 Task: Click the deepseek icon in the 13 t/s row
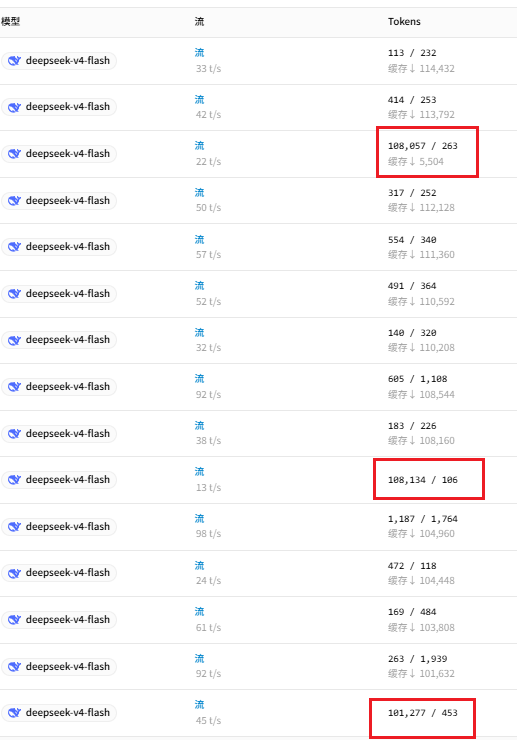click(x=15, y=480)
